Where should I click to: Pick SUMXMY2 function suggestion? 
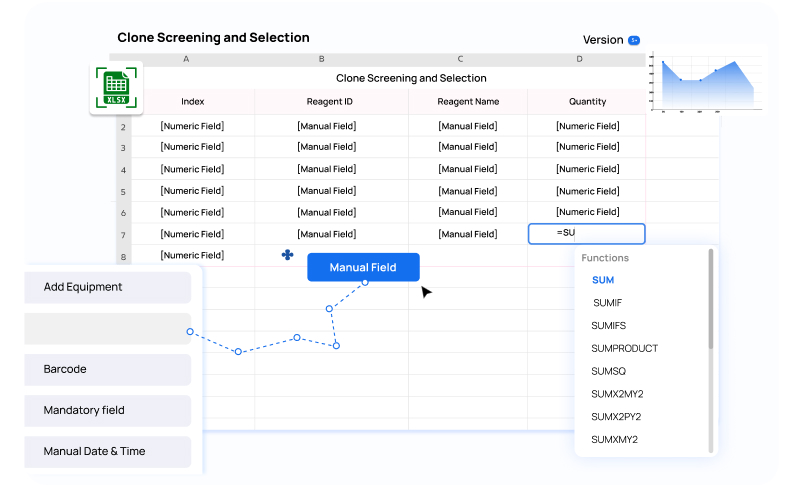coord(615,439)
